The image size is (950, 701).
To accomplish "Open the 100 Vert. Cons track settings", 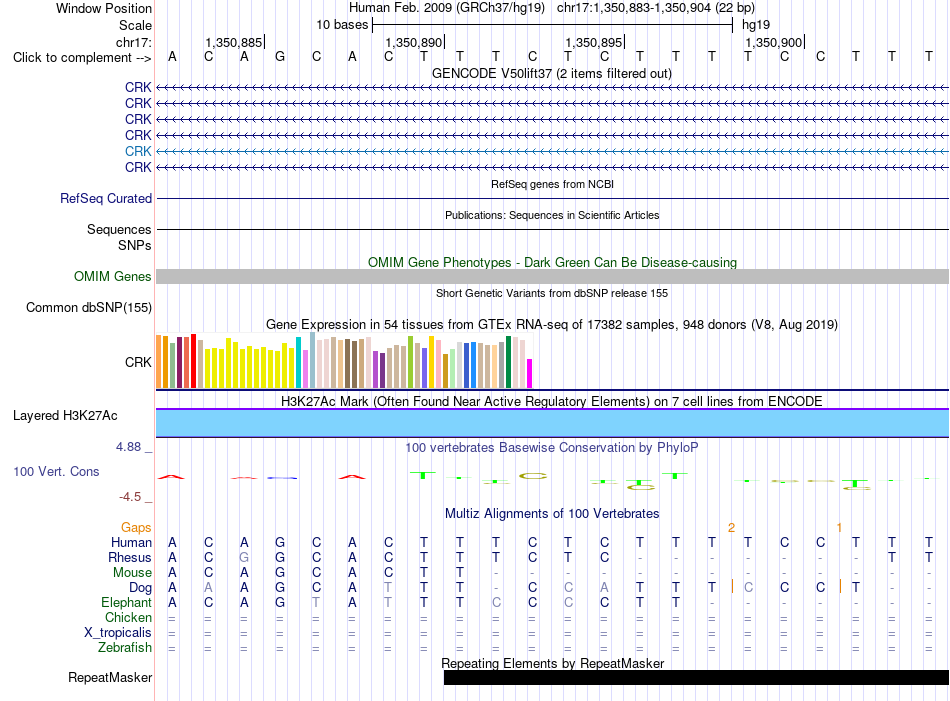I will [56, 471].
